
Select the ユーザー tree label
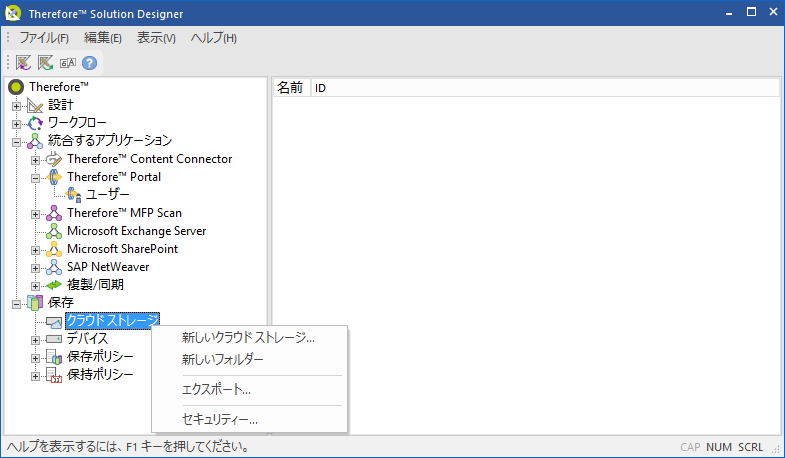[108, 194]
